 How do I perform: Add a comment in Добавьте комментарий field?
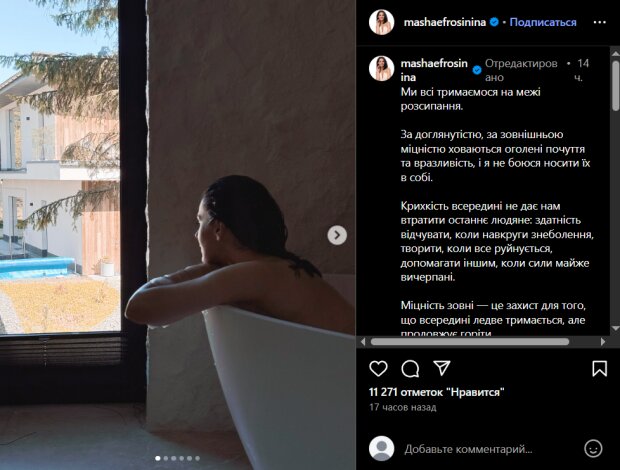pos(468,449)
